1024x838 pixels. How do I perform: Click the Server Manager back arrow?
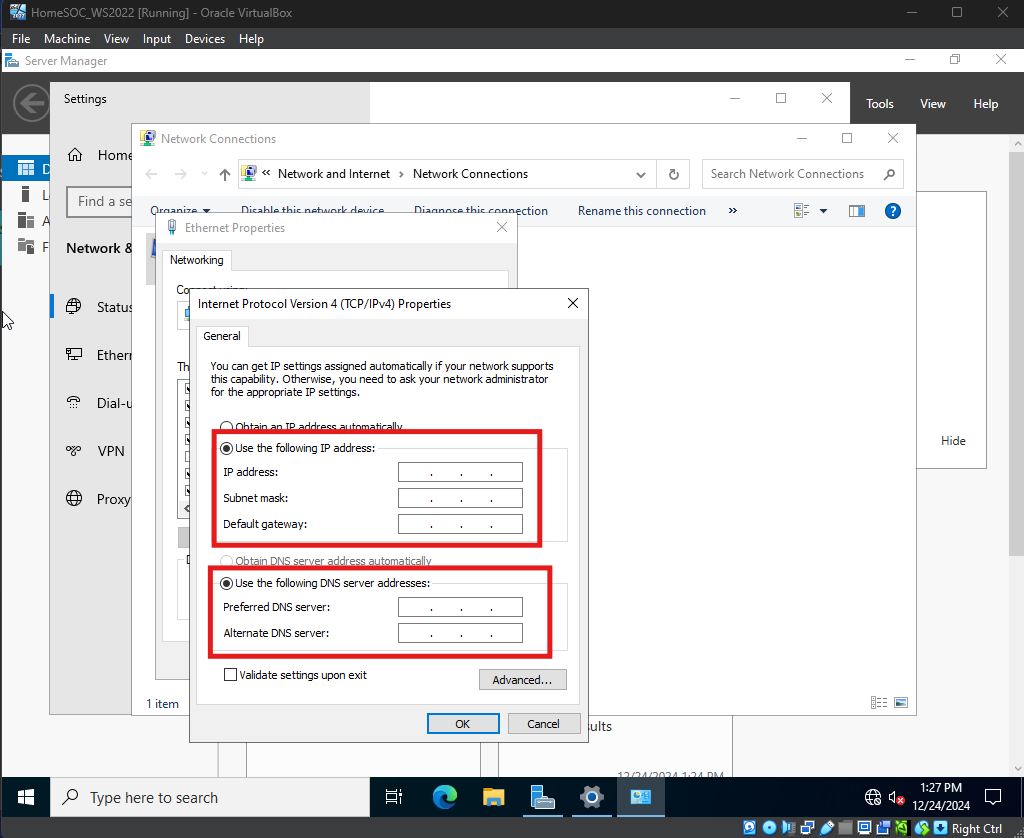click(31, 103)
